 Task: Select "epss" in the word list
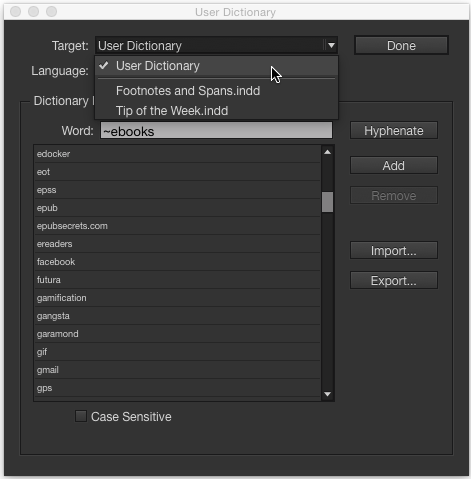178,190
